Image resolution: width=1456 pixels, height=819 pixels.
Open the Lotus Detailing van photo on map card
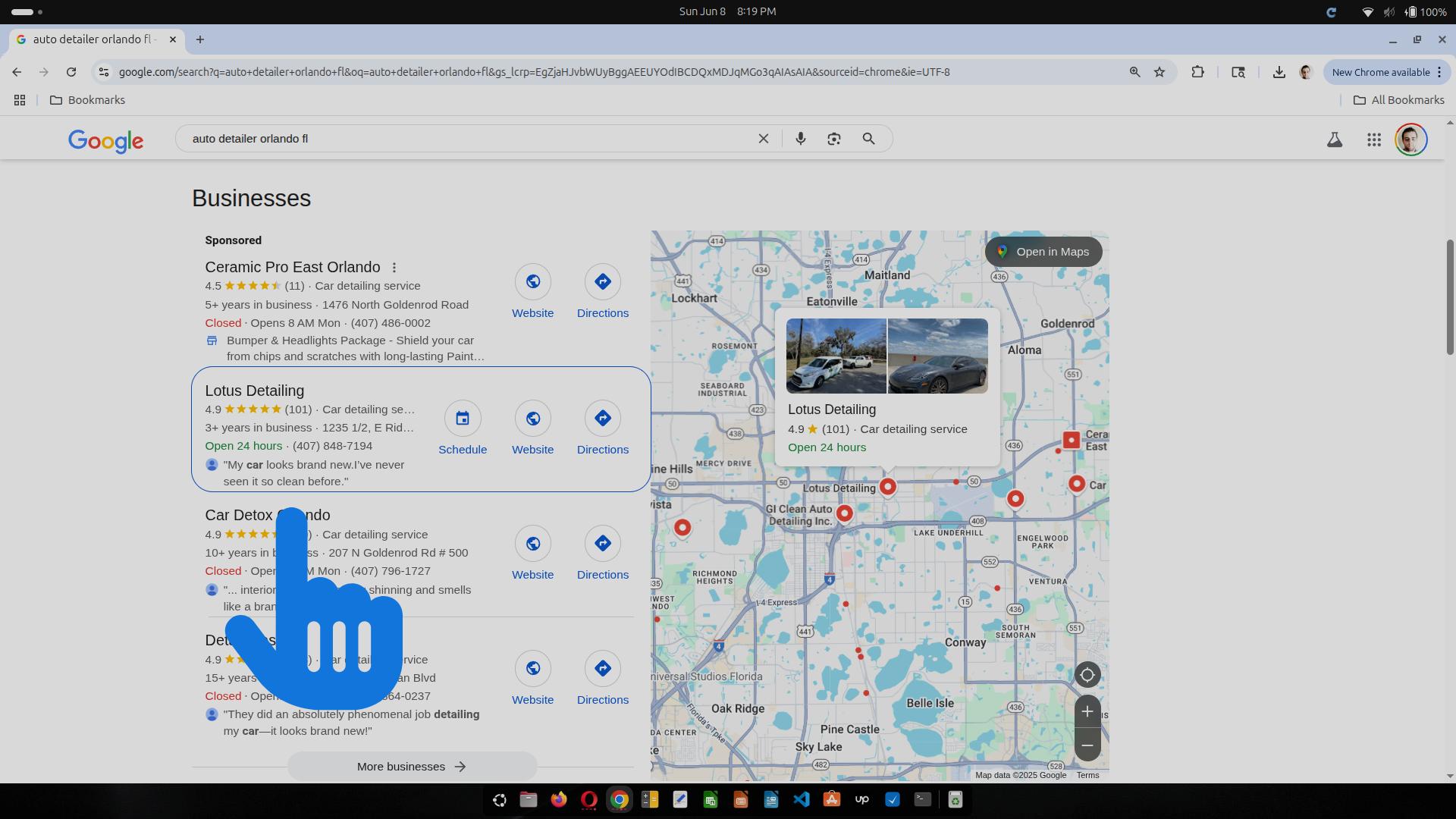[x=836, y=356]
